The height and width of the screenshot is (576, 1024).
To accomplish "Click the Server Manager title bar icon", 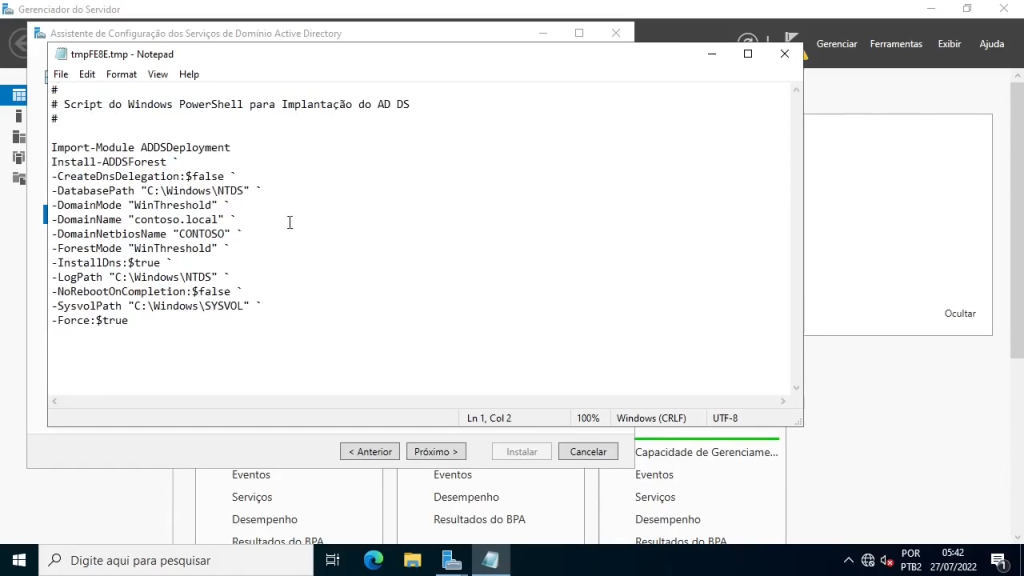I will click(x=8, y=9).
